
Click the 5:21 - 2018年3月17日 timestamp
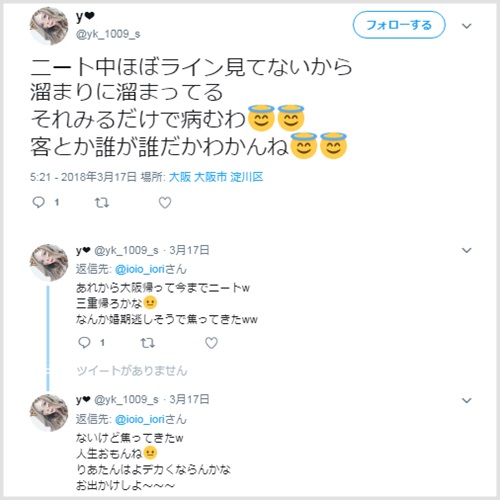click(83, 177)
